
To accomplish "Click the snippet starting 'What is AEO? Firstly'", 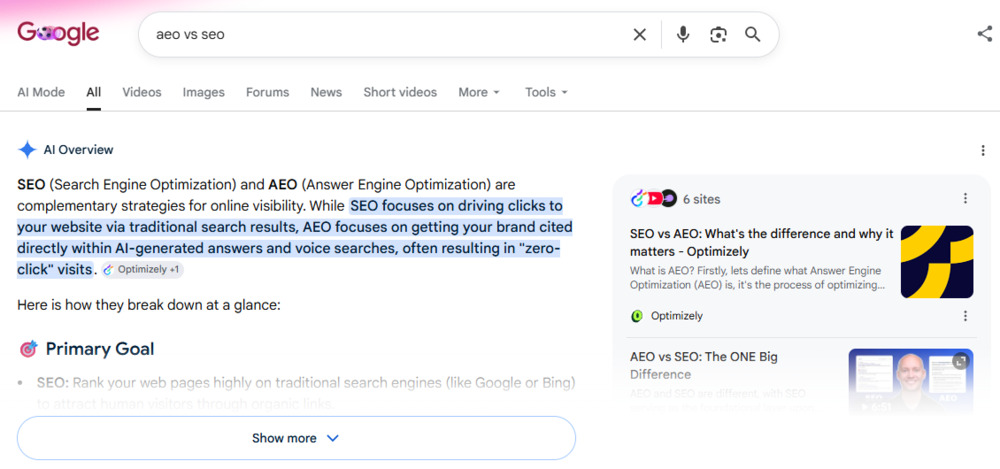I will click(757, 278).
